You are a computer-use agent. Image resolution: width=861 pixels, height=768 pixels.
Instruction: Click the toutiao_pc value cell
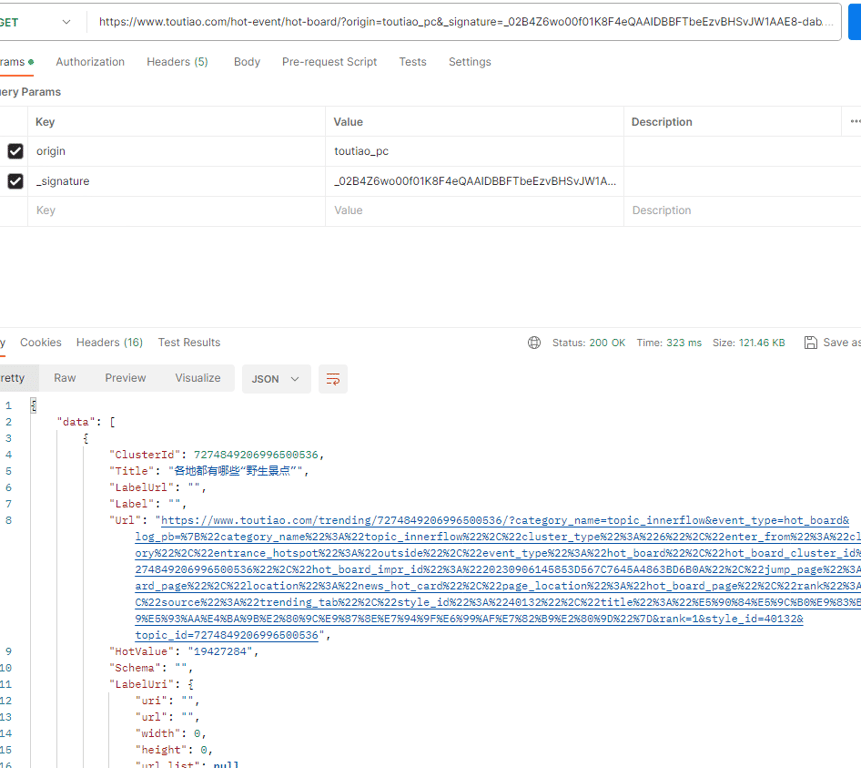(474, 152)
